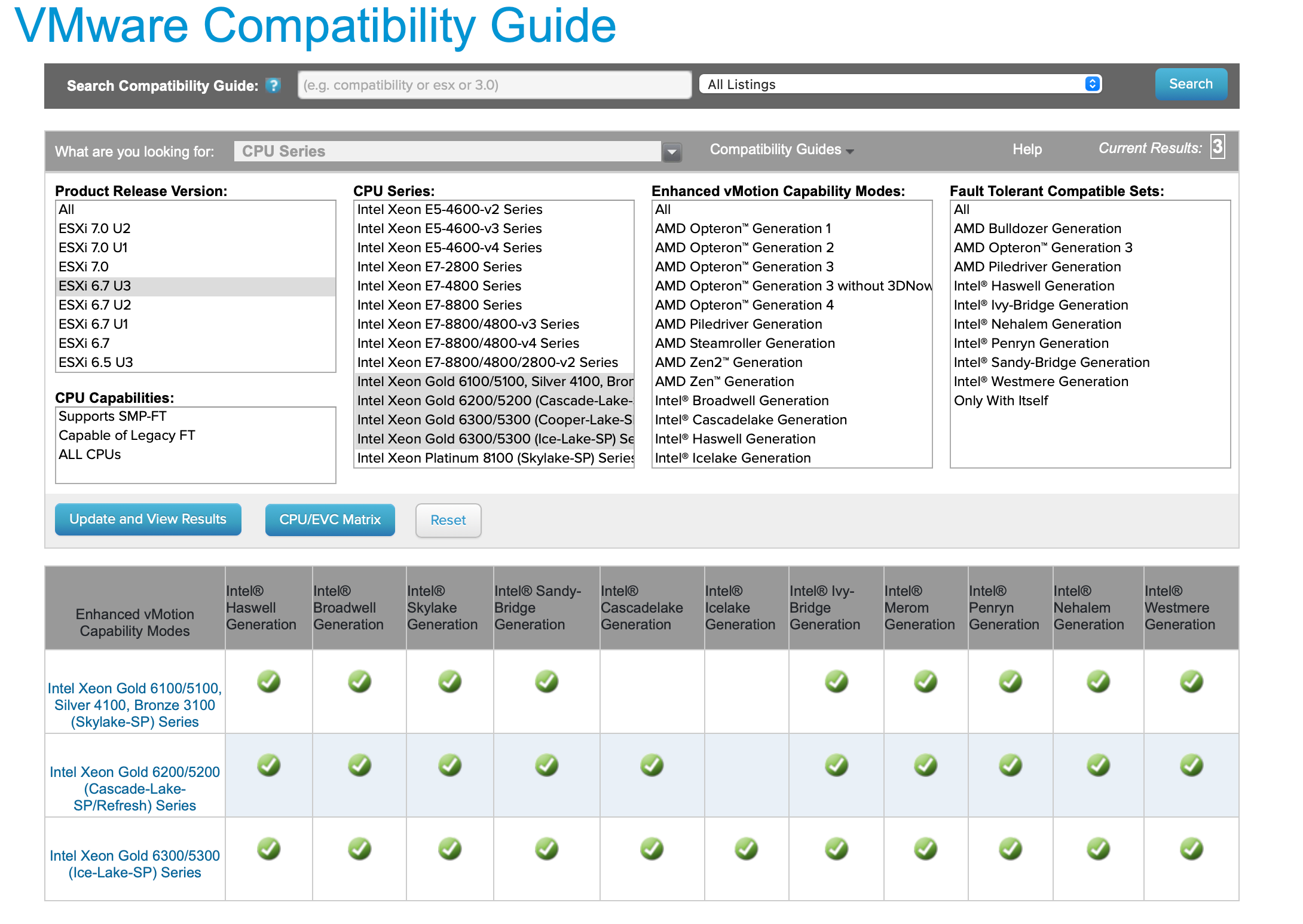Select Intel Icelake Generation EVC mode
The width and height of the screenshot is (1303, 924).
792,458
